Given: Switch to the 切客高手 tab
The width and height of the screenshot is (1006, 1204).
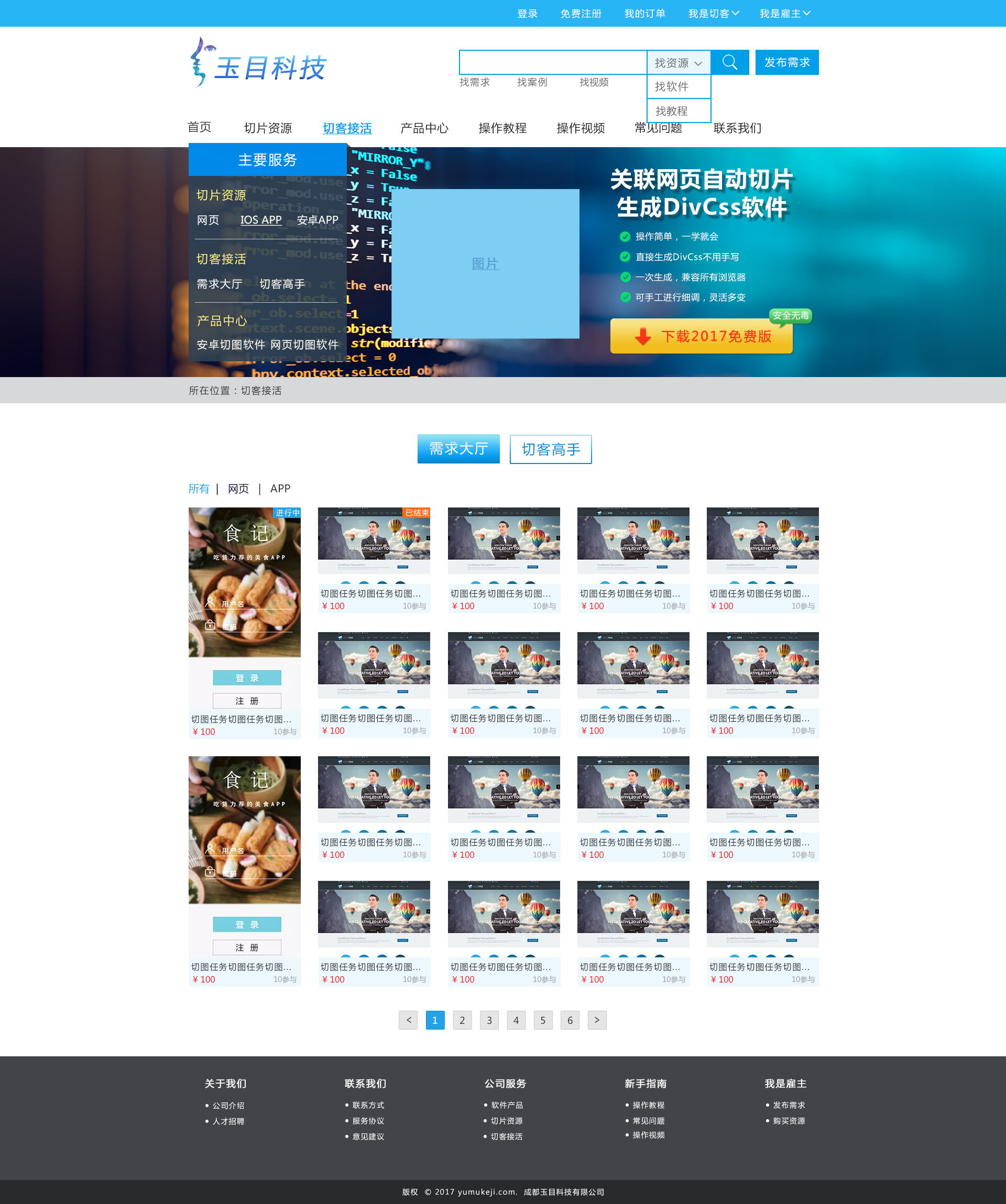Looking at the screenshot, I should (551, 449).
